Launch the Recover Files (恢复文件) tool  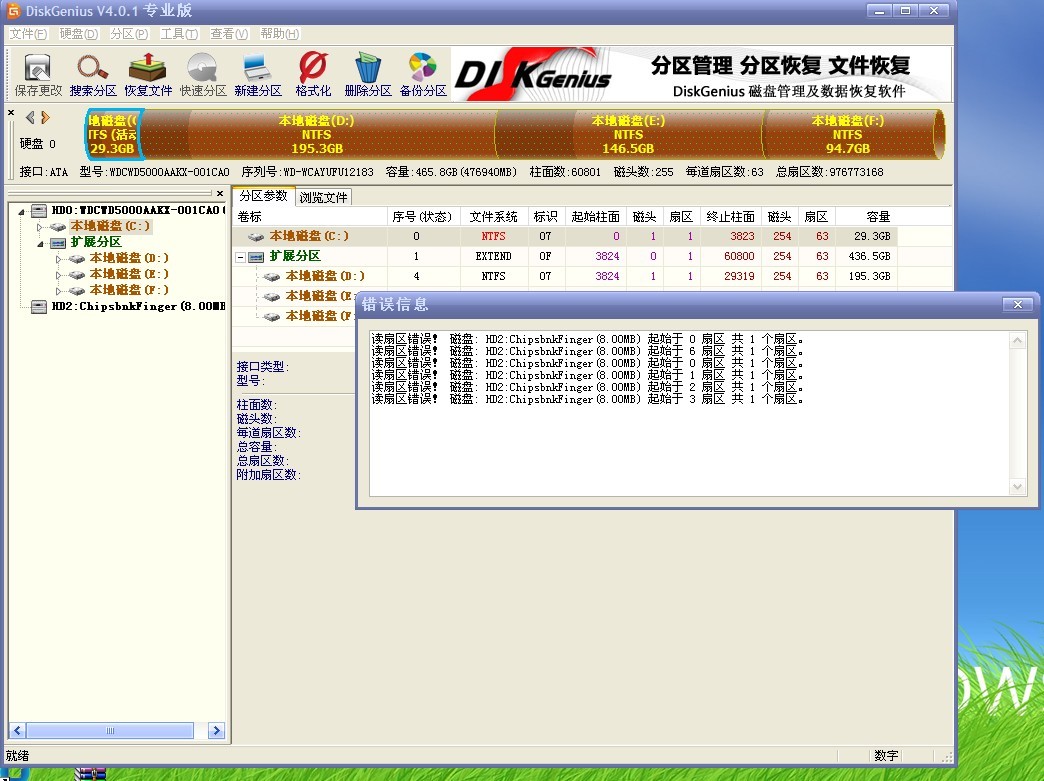148,75
